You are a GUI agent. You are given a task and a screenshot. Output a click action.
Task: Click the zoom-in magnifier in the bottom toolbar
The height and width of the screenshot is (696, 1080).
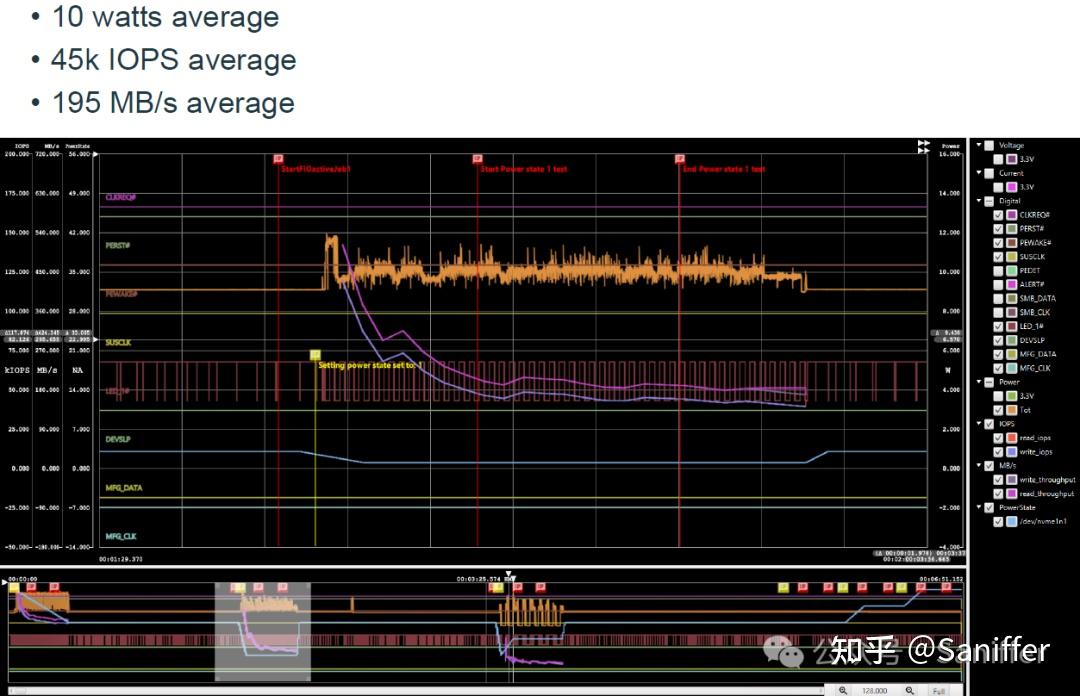(x=843, y=688)
